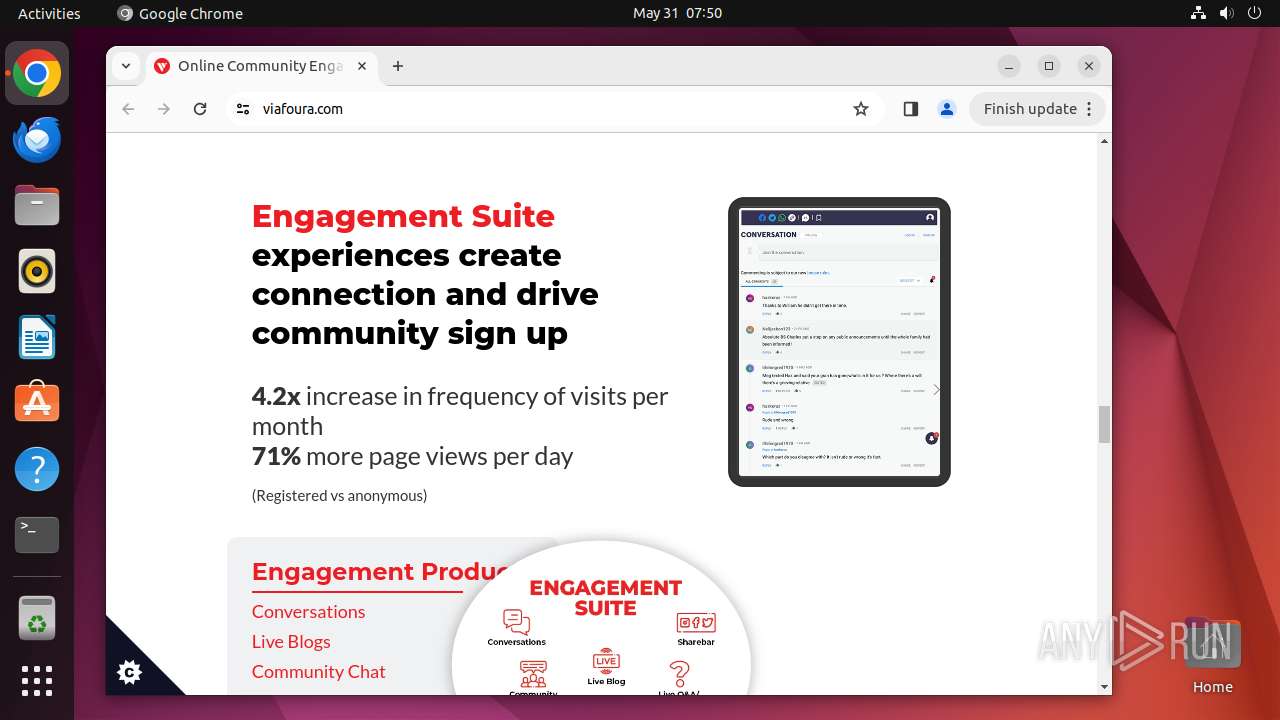1280x720 pixels.
Task: Launch Terminal from the dock
Action: (x=37, y=535)
